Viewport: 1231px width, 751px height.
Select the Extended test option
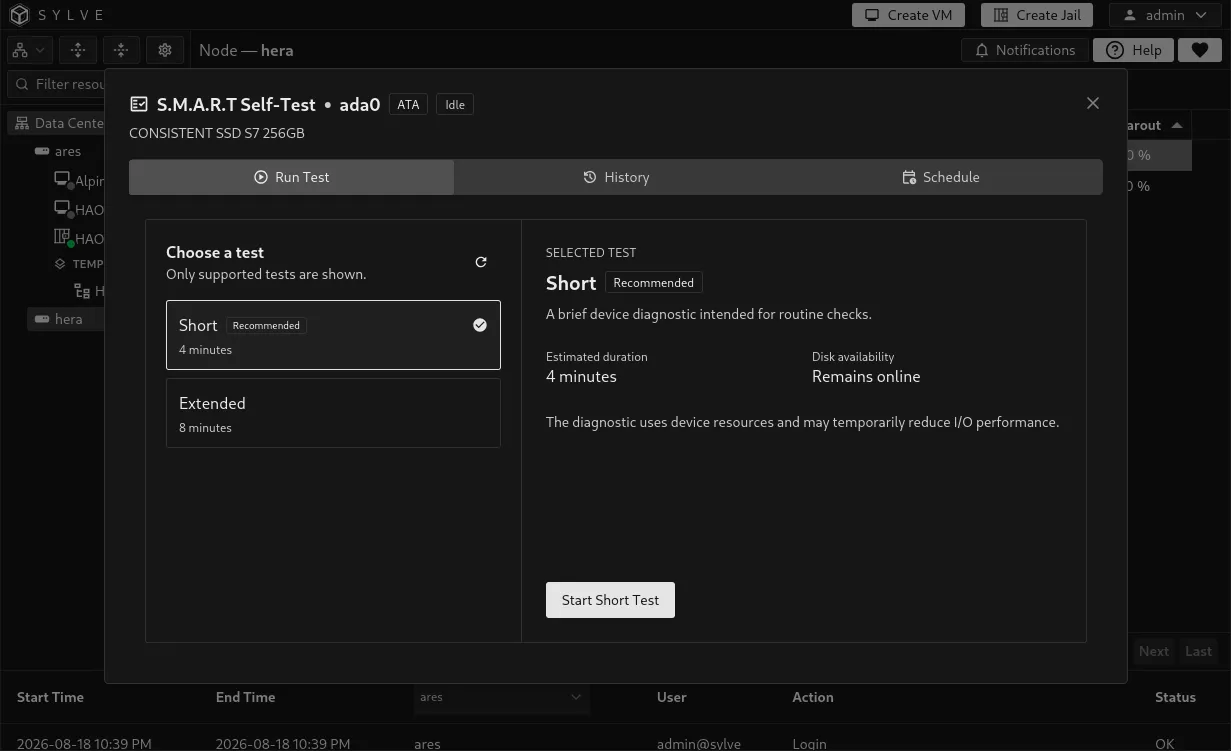tap(333, 413)
